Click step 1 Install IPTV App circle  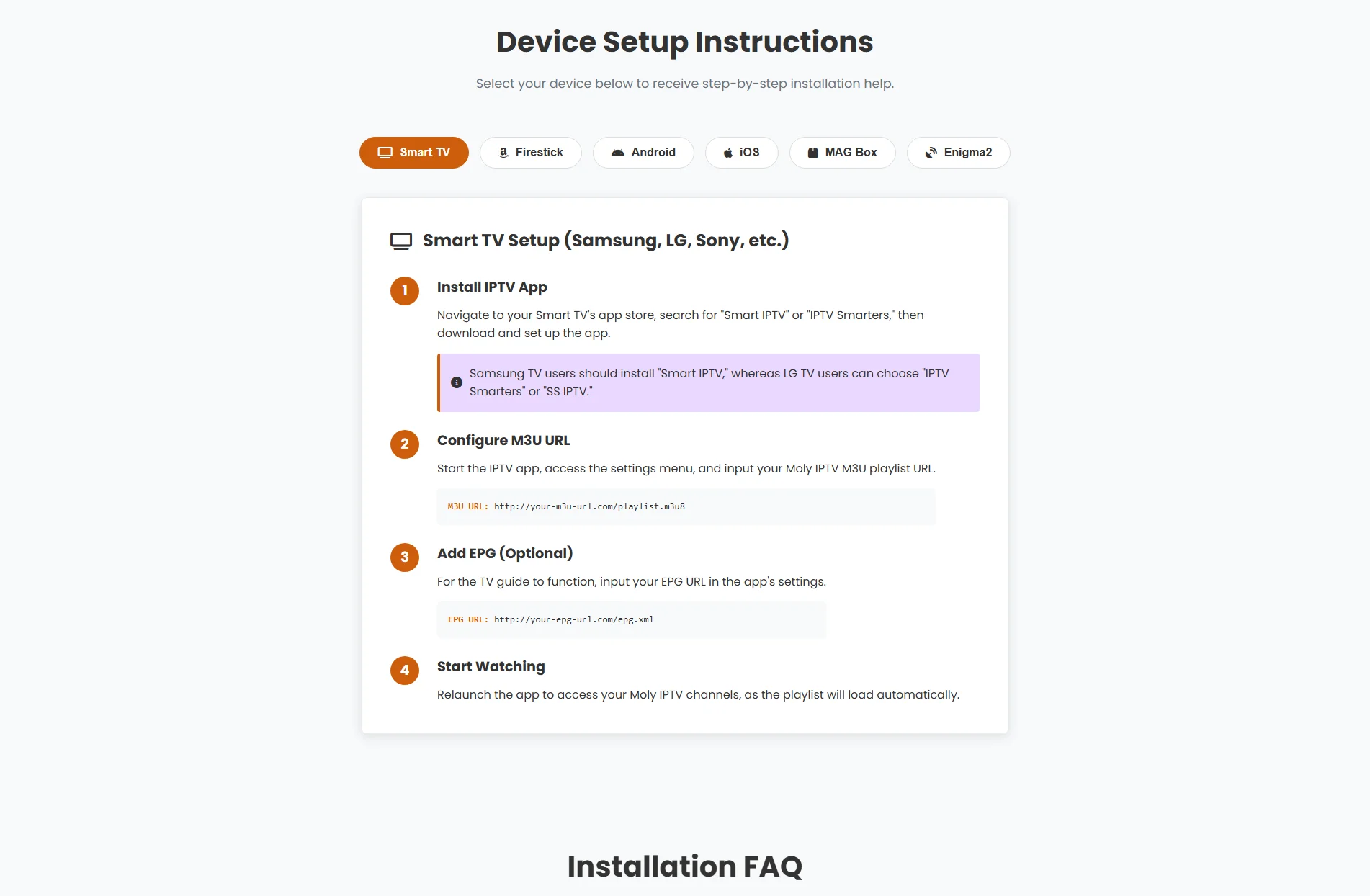pyautogui.click(x=405, y=291)
